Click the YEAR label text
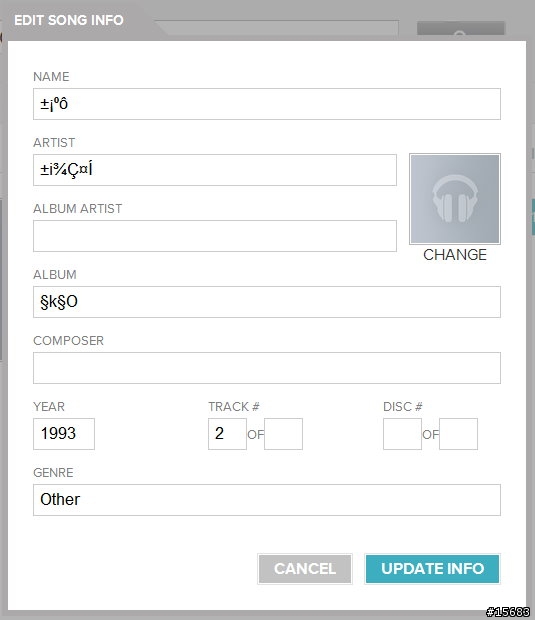 [49, 407]
